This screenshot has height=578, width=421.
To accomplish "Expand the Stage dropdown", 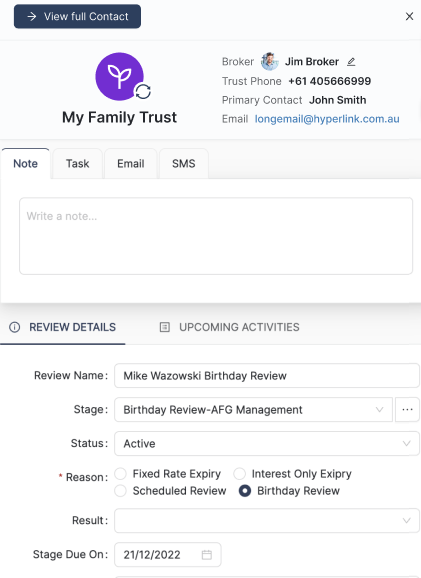I will click(253, 410).
